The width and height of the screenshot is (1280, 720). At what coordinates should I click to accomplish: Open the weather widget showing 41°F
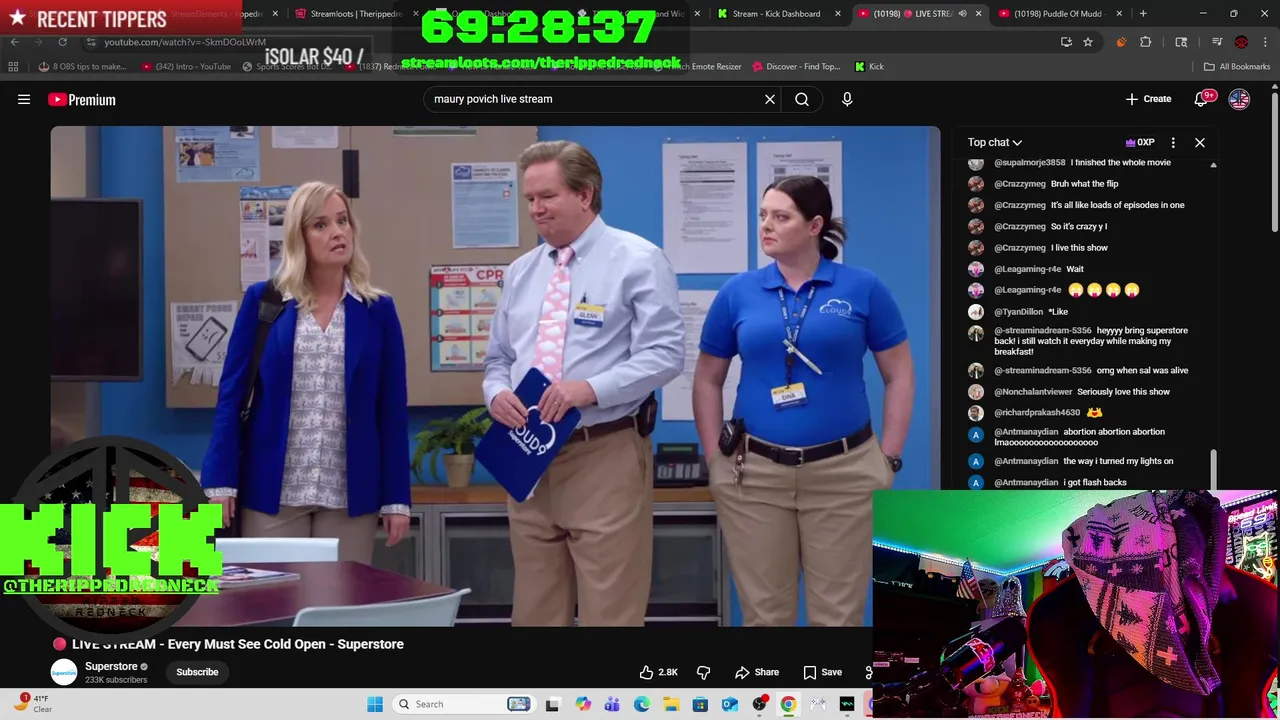coord(32,703)
